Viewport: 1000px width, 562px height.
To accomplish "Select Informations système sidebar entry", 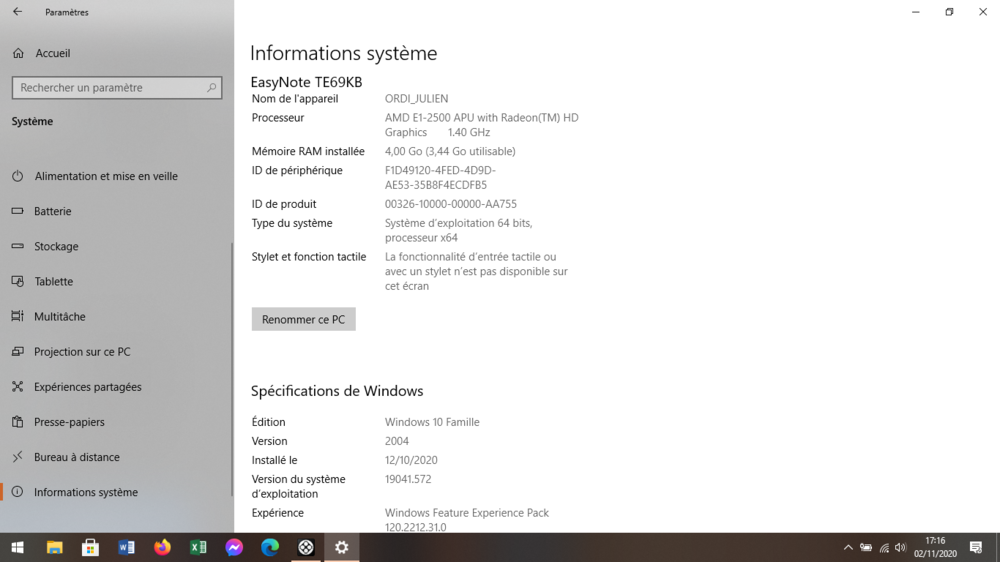I will click(x=85, y=492).
